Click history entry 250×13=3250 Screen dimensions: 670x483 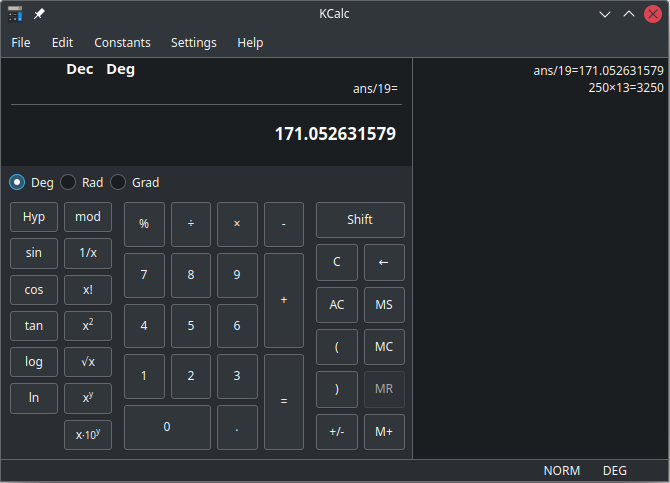coord(626,88)
